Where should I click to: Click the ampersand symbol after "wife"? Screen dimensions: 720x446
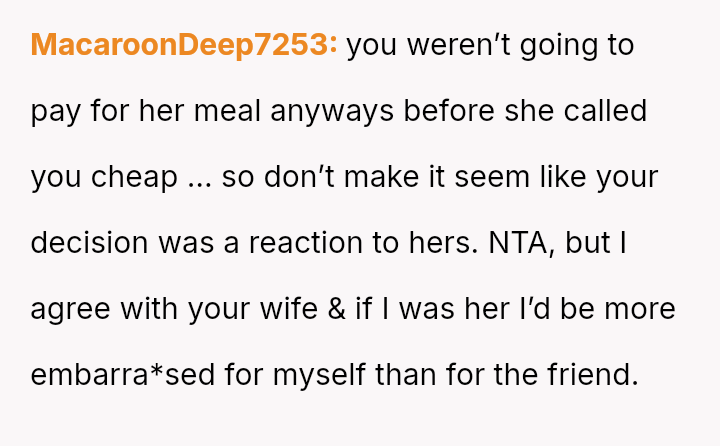point(335,310)
